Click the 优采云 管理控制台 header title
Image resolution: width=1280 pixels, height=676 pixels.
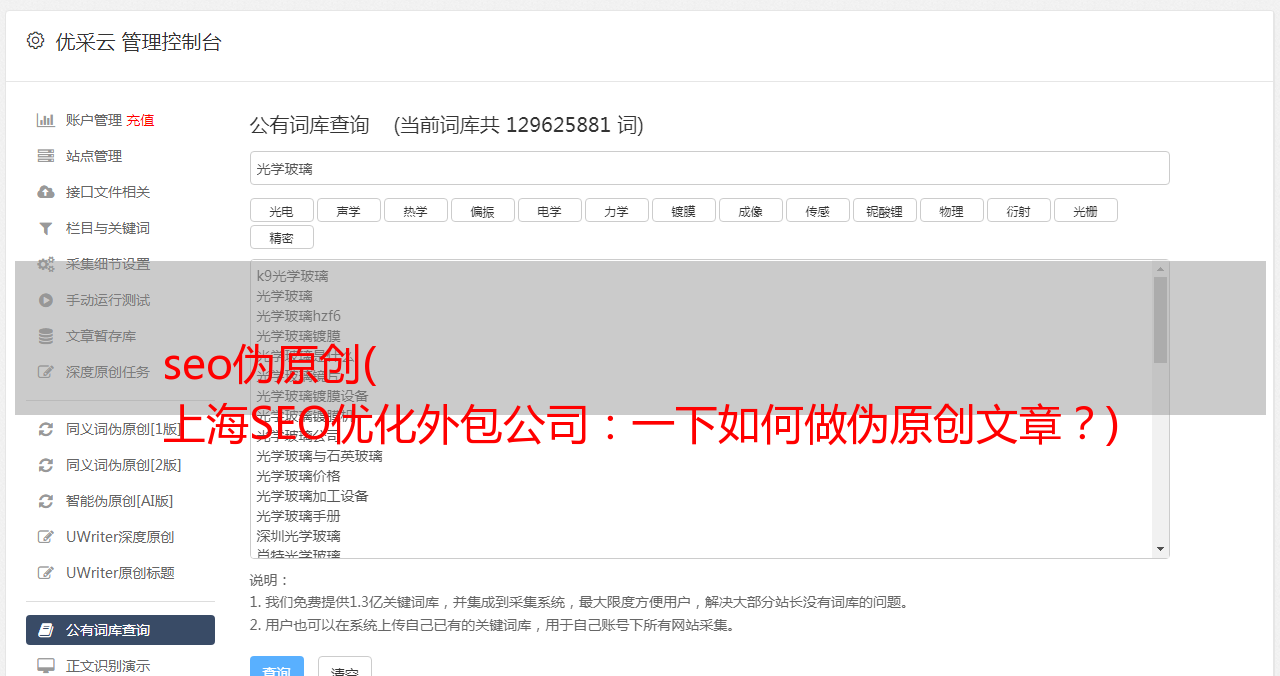[x=138, y=42]
